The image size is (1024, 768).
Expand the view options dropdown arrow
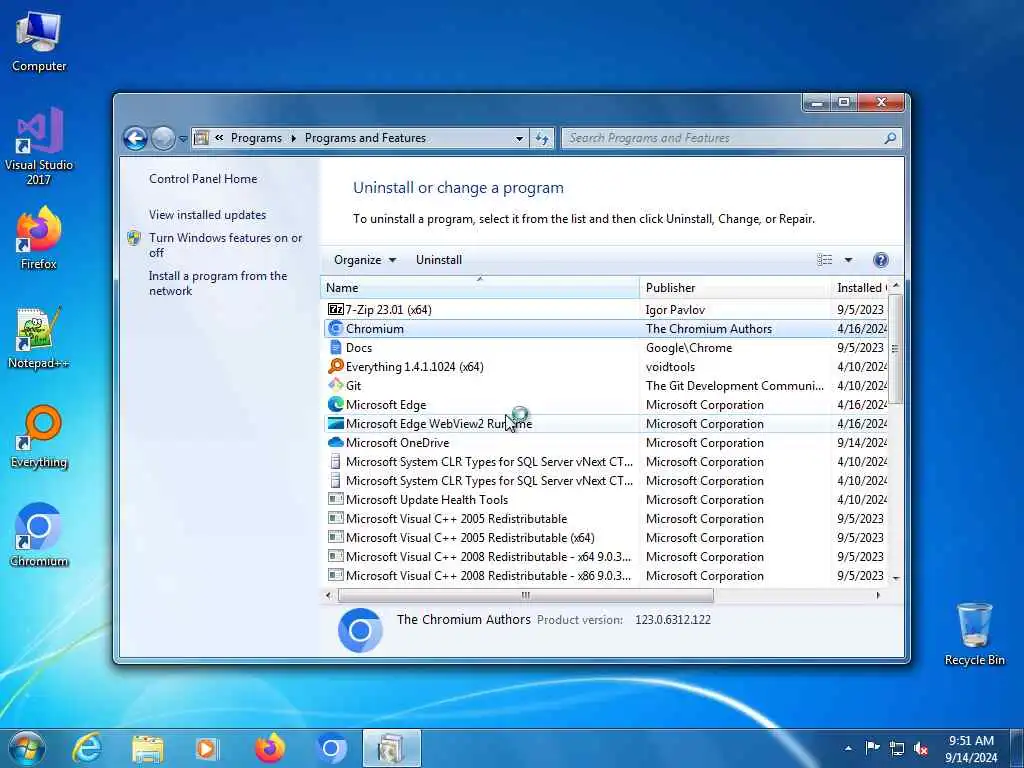[x=848, y=260]
